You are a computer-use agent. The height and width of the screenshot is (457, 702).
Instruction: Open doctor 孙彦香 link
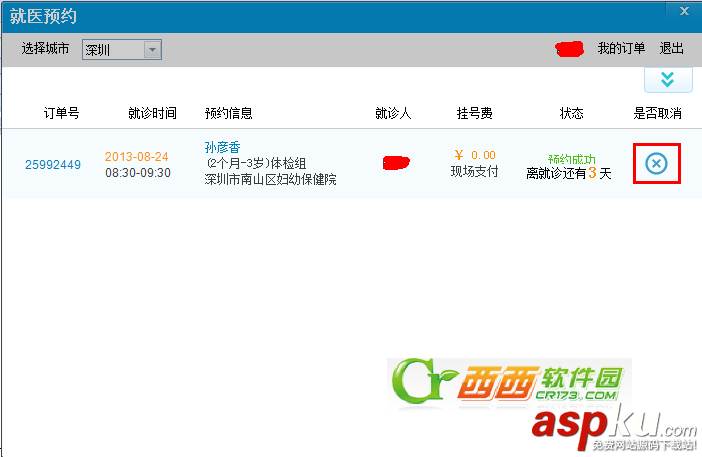coord(223,147)
